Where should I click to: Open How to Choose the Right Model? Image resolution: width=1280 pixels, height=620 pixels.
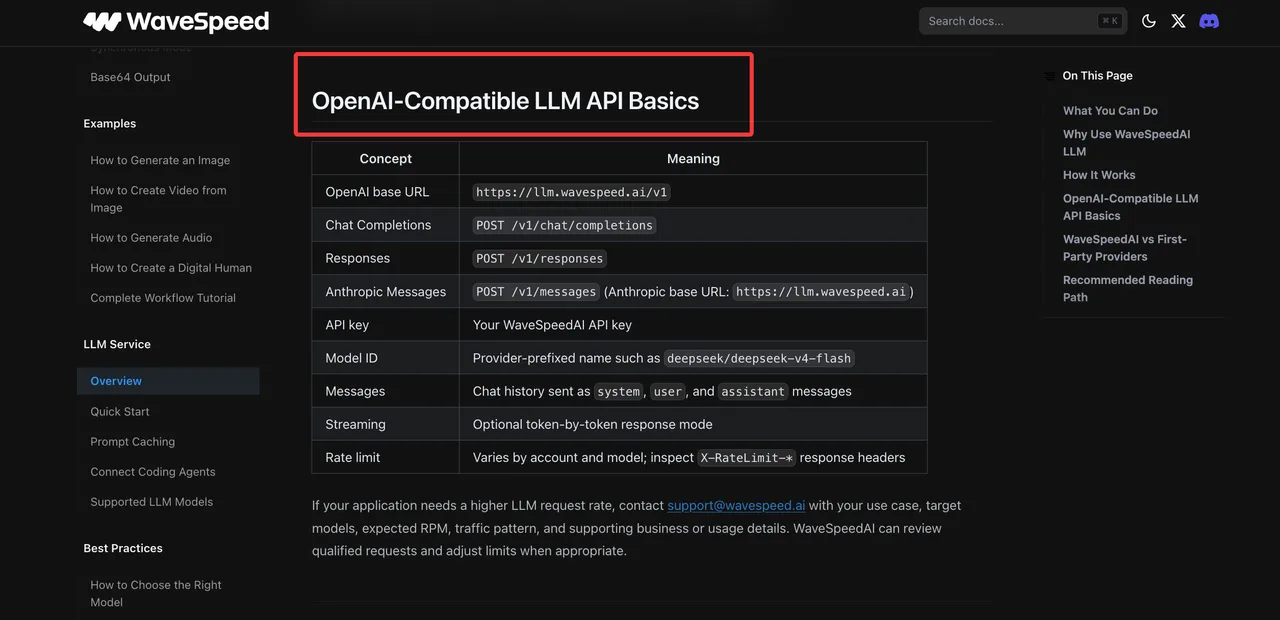point(156,593)
